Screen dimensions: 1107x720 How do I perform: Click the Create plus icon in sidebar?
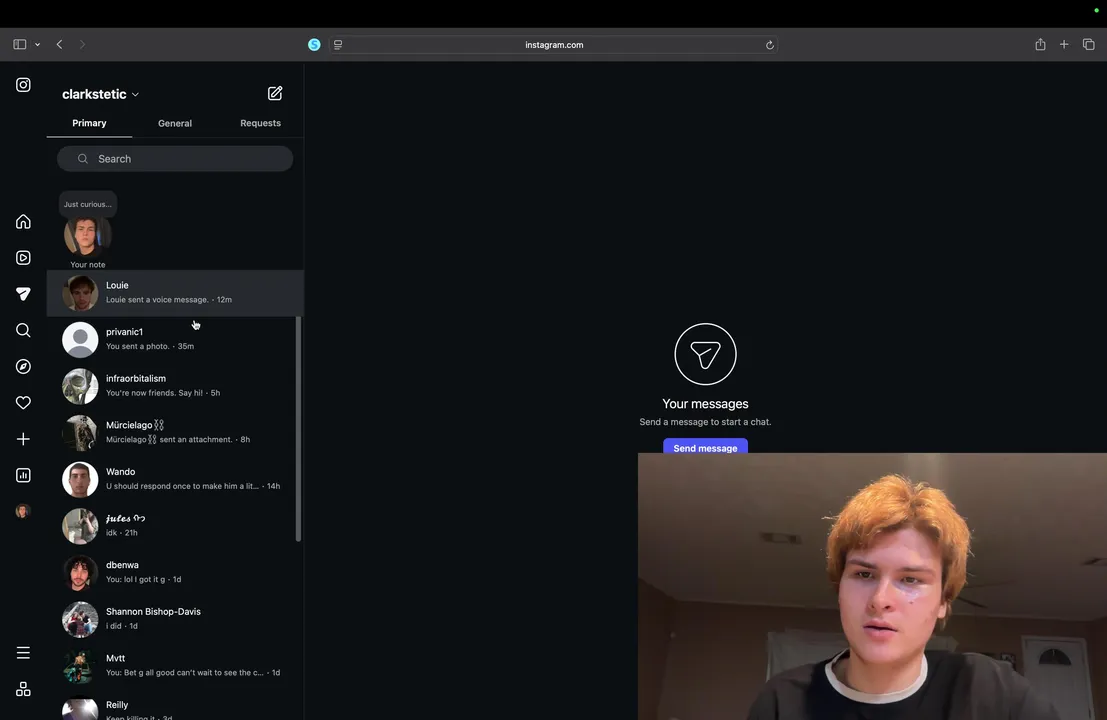(x=23, y=439)
